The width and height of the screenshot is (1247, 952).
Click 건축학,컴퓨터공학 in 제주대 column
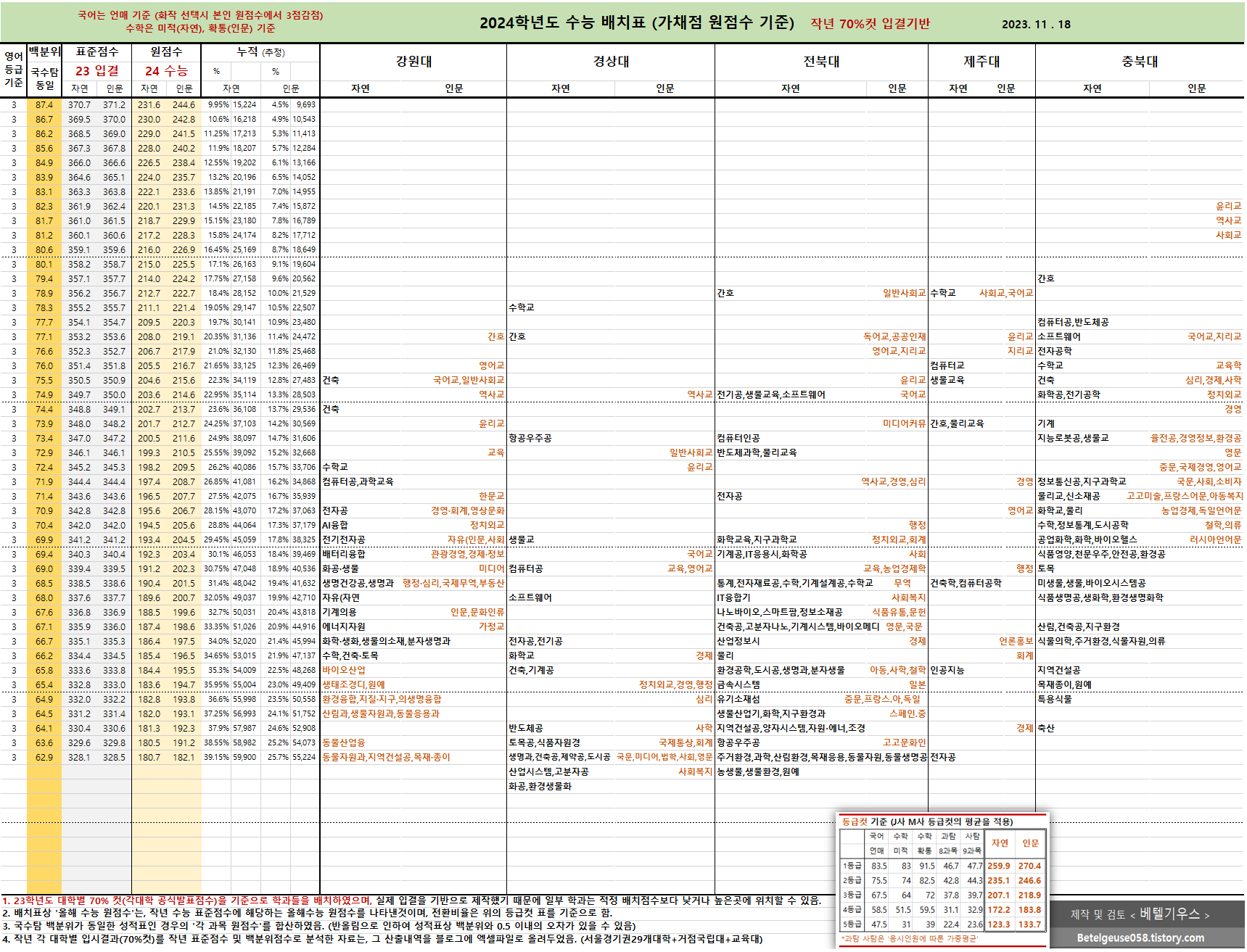(966, 583)
